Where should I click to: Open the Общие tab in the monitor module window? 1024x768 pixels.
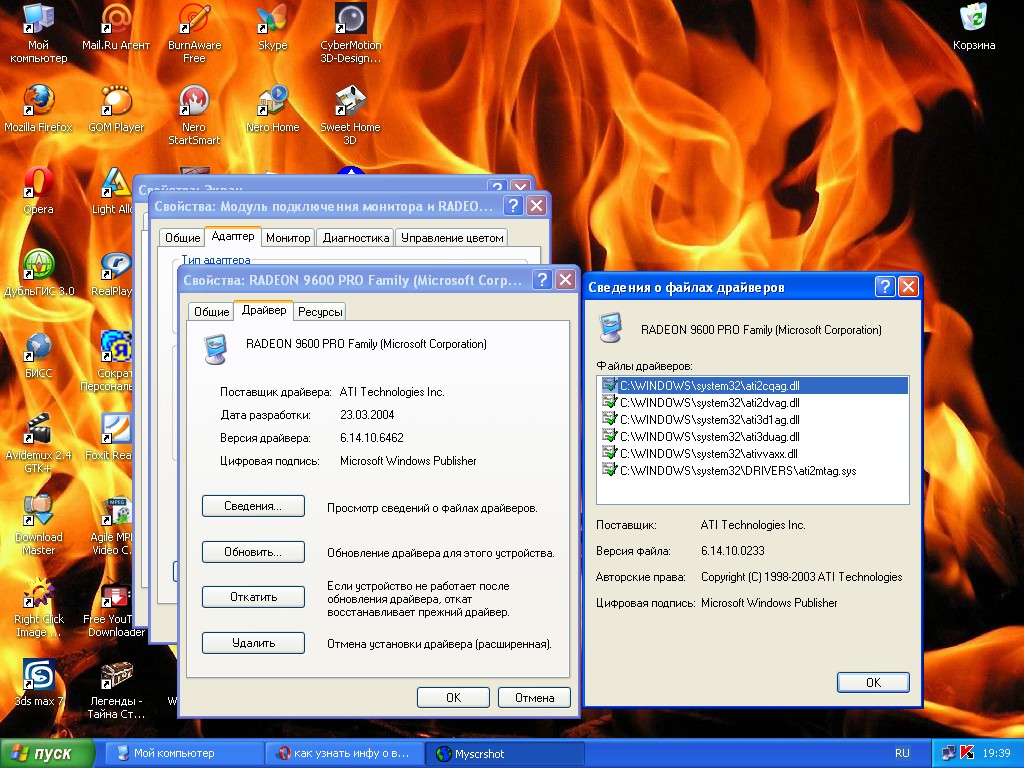(x=182, y=238)
